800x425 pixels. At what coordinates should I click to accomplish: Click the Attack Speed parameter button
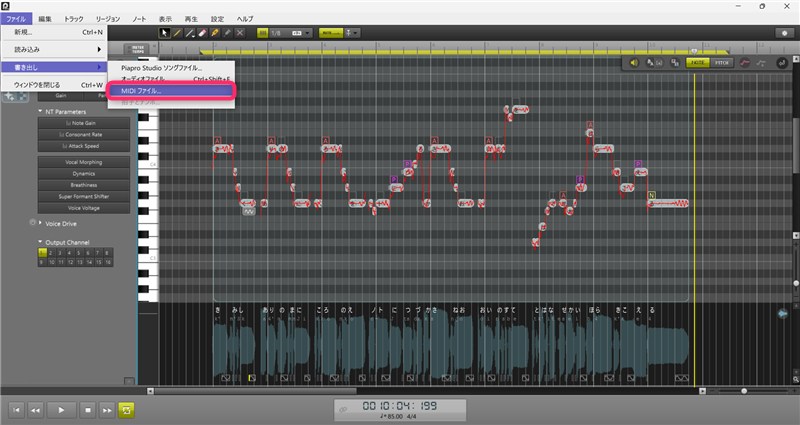pos(84,146)
